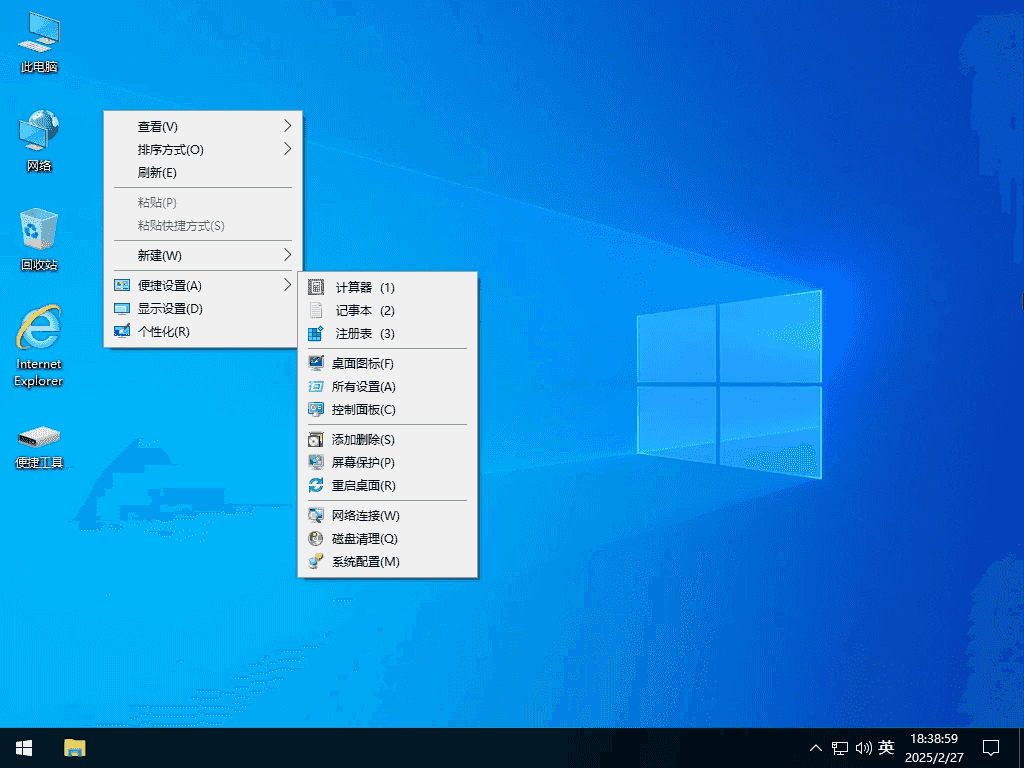
Task: Open 控制面板(C) entry
Action: click(388, 409)
